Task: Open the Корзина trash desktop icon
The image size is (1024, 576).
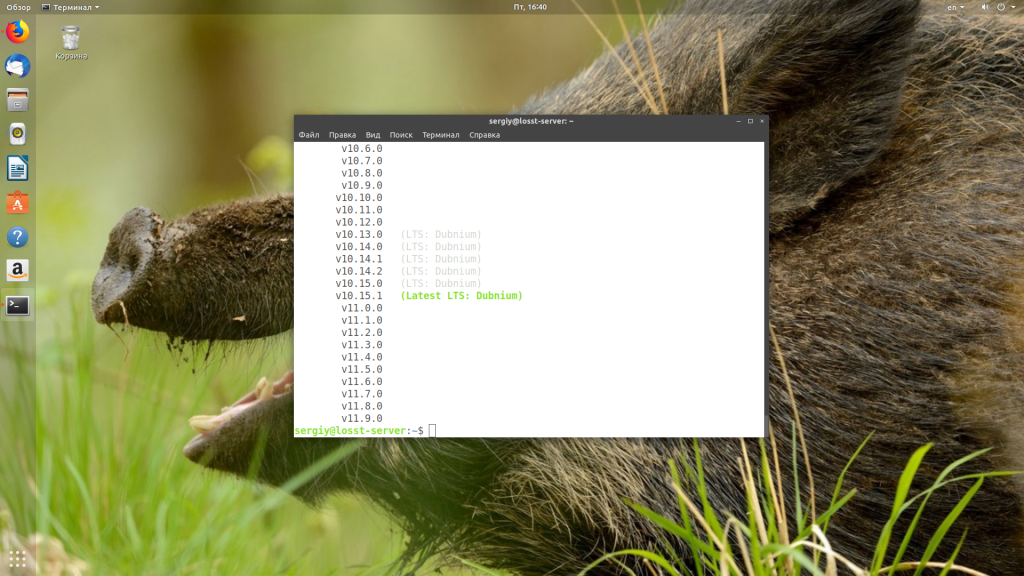Action: coord(71,42)
